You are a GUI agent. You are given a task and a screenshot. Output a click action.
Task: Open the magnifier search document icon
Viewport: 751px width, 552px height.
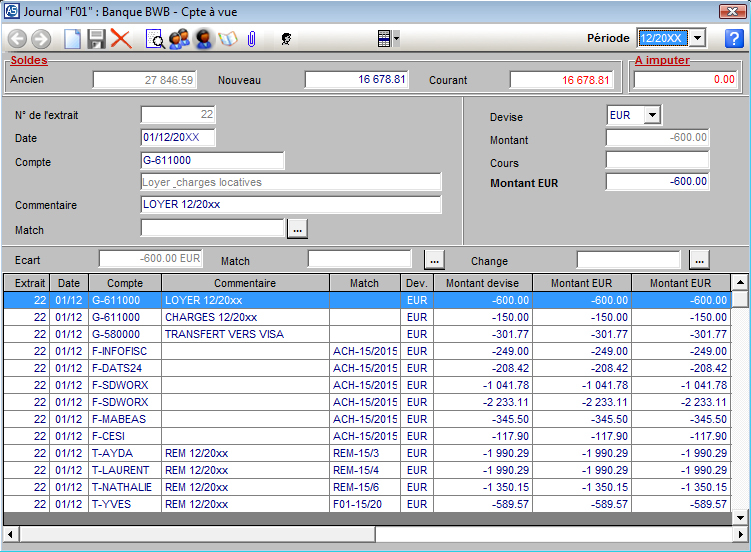[x=155, y=39]
